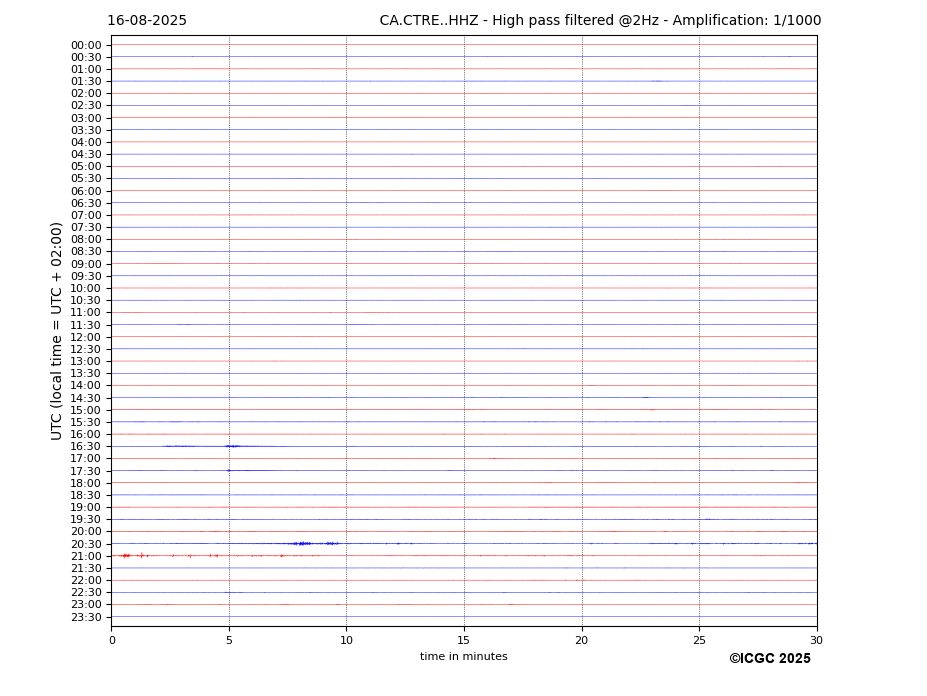Select the 22:00 time row label
927x696 pixels.
pyautogui.click(x=86, y=581)
